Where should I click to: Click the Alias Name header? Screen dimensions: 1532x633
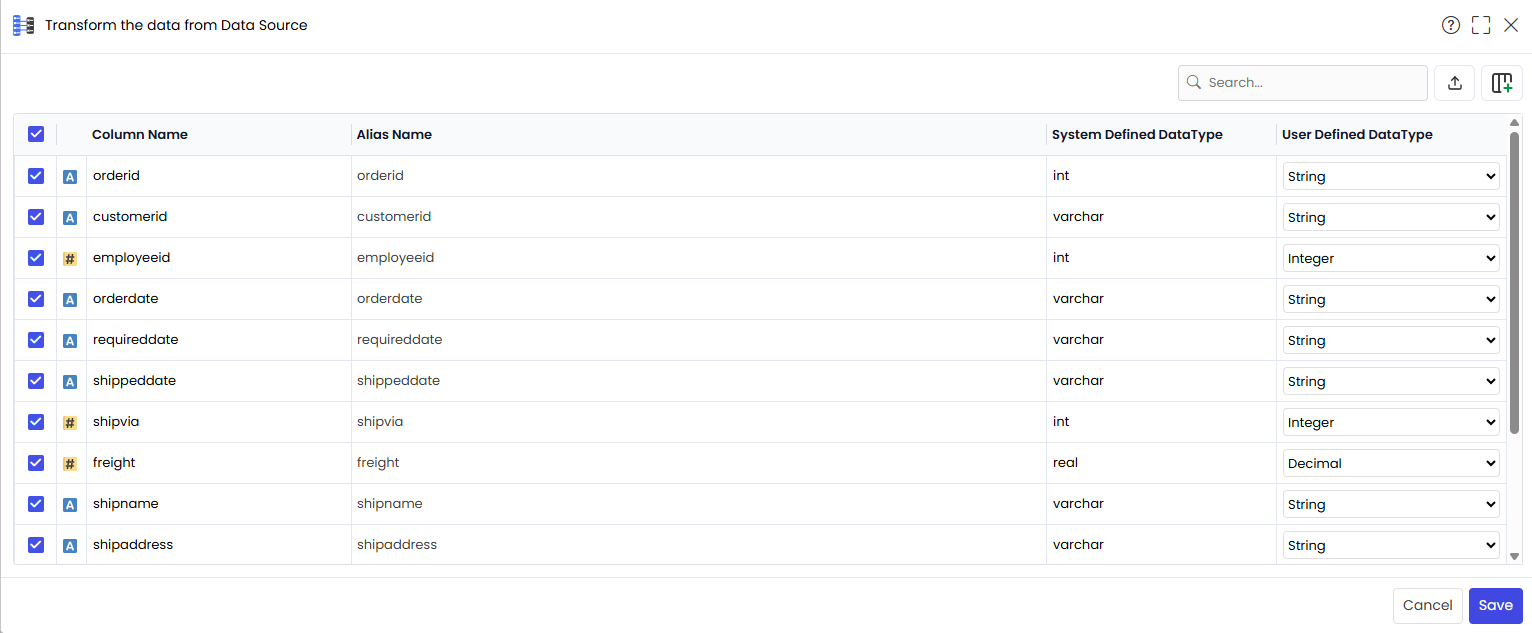coord(394,135)
